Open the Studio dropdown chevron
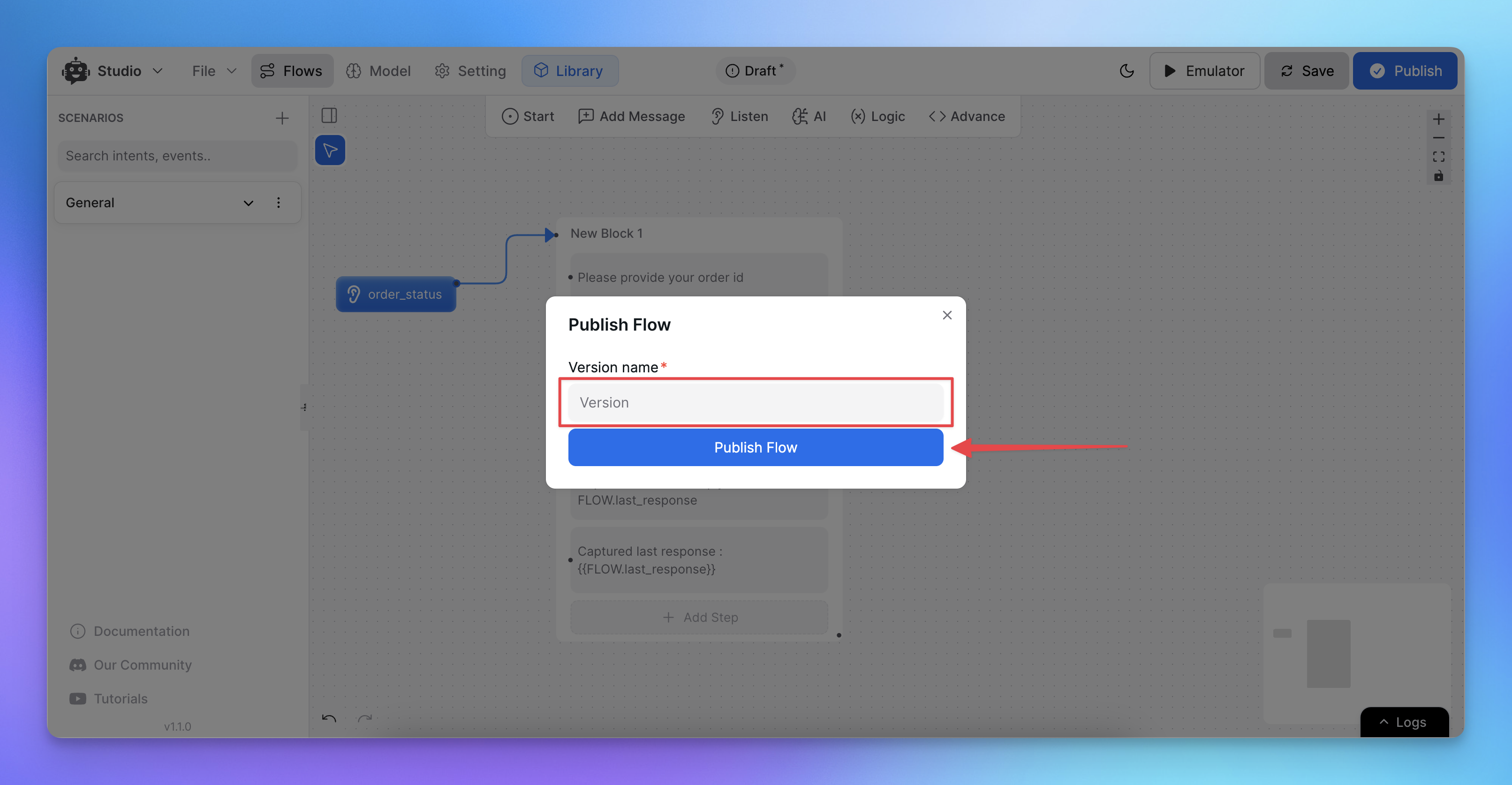 tap(157, 71)
